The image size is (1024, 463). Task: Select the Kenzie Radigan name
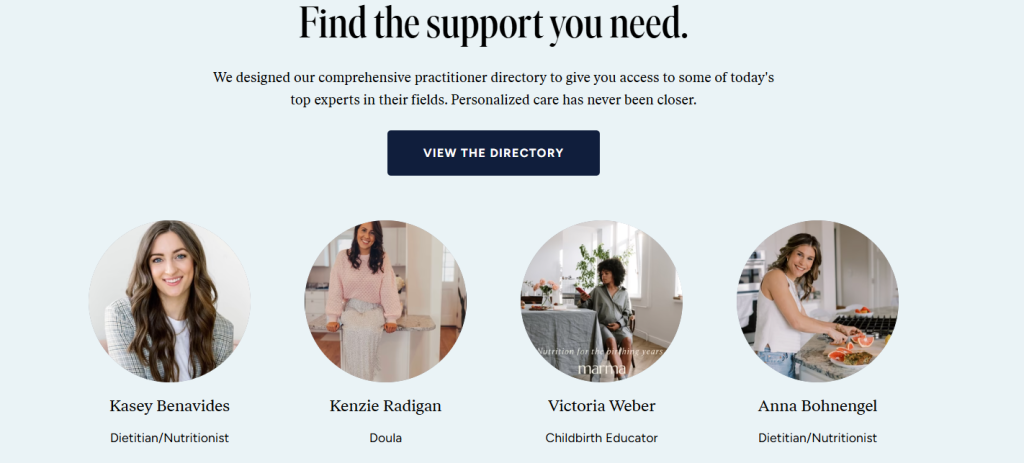(x=385, y=406)
